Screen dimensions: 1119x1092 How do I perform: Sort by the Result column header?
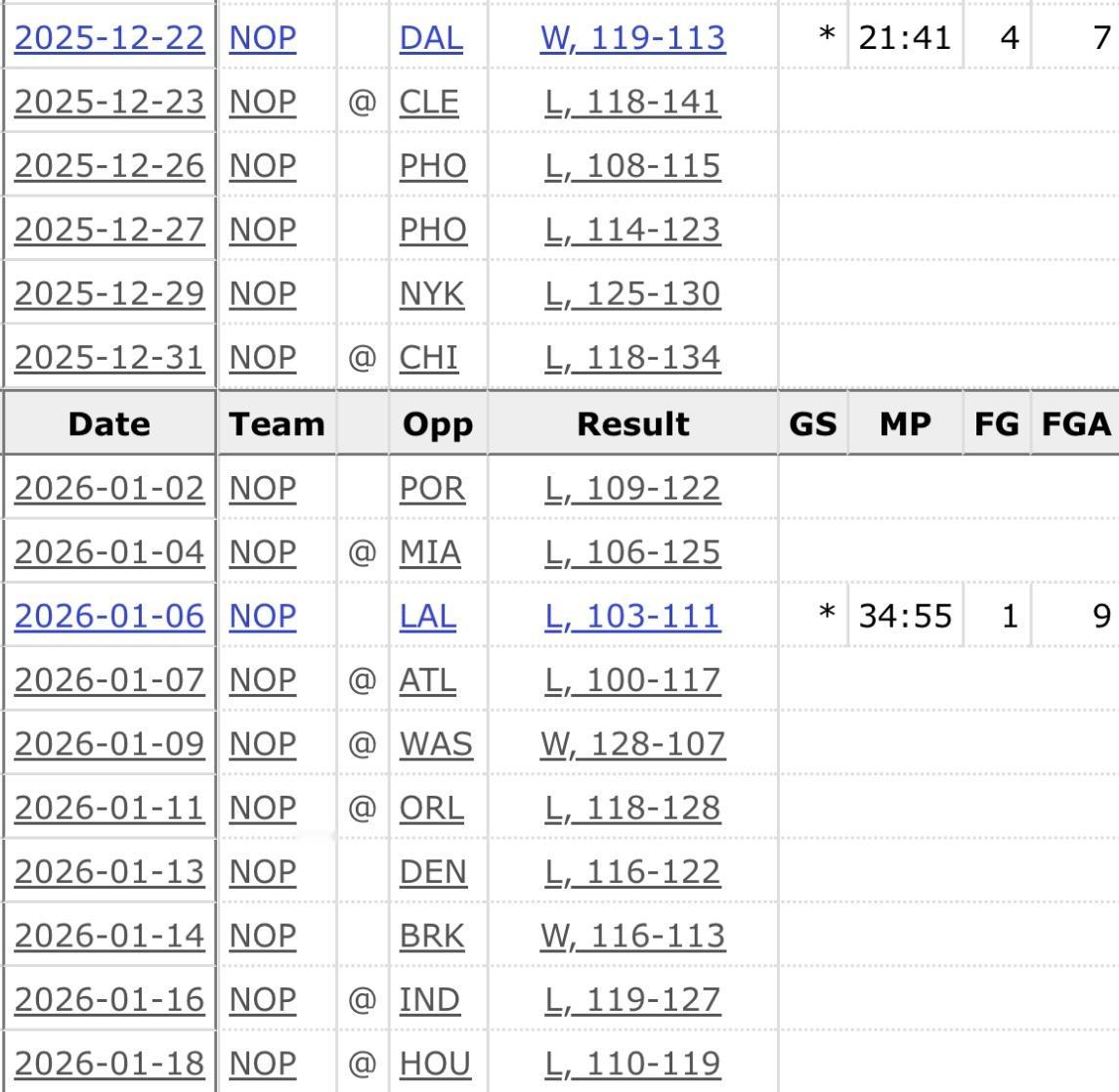[632, 423]
